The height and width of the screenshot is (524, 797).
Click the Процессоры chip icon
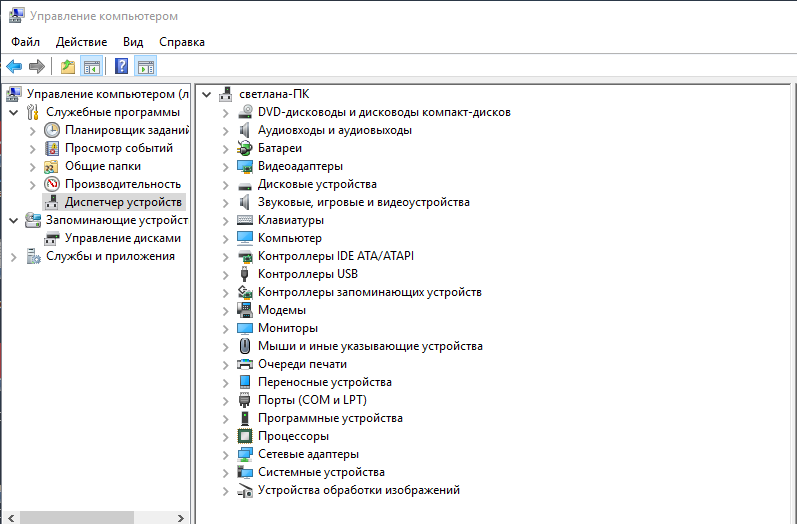pyautogui.click(x=245, y=436)
